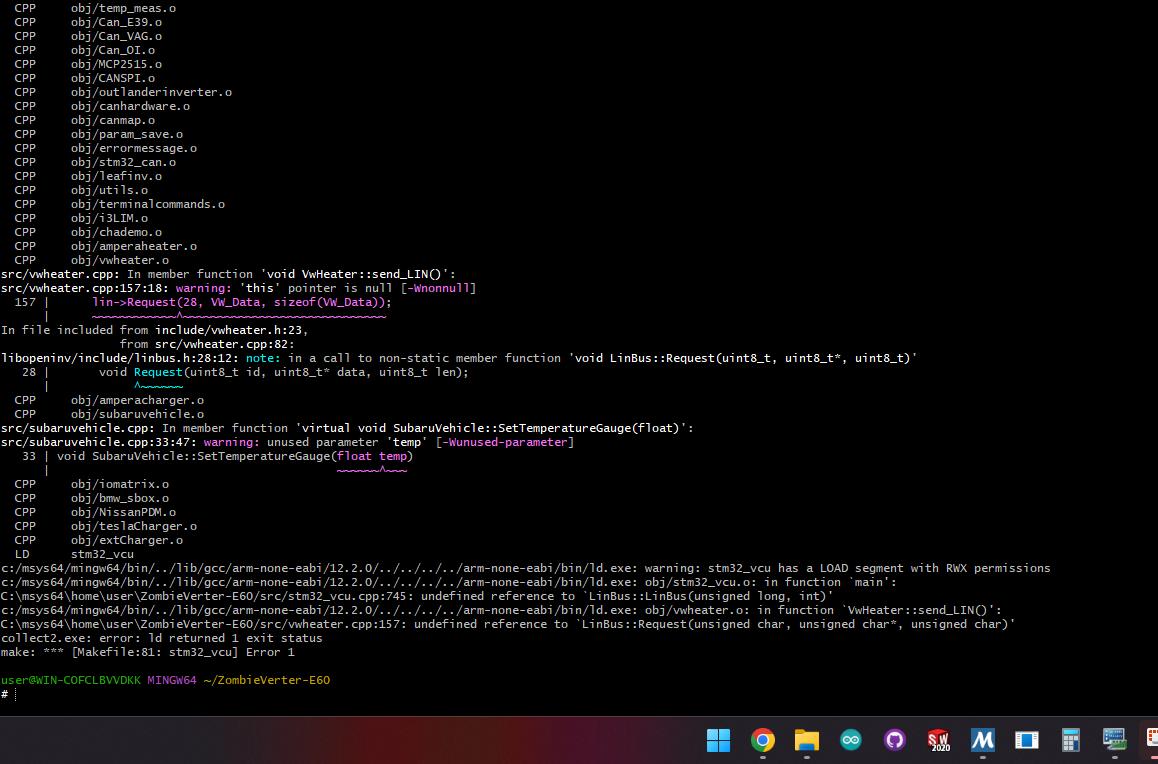Click the 'make: *** [Makefile:81' error line

tap(148, 652)
